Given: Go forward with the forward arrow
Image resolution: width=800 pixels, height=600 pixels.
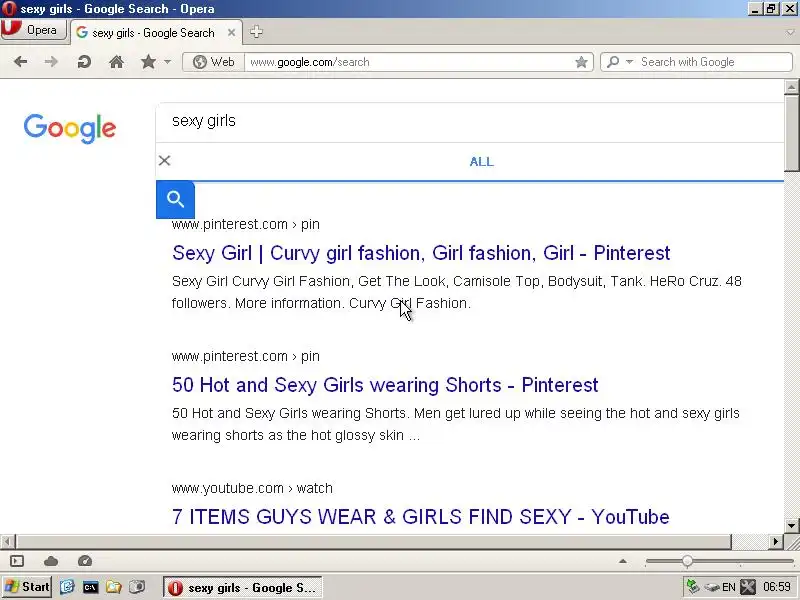Looking at the screenshot, I should (51, 62).
